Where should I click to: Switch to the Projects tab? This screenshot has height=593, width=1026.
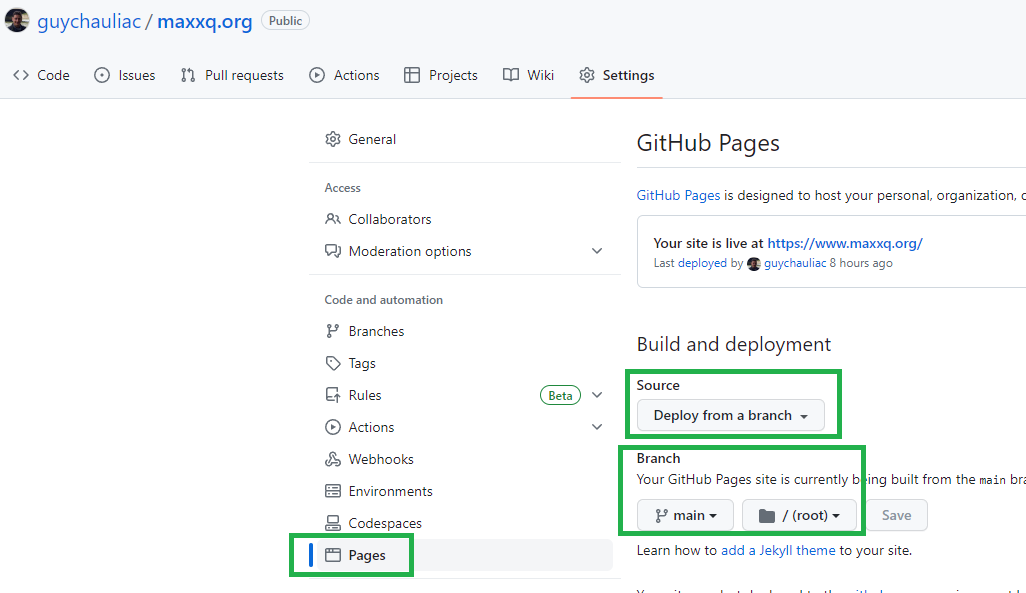[440, 75]
